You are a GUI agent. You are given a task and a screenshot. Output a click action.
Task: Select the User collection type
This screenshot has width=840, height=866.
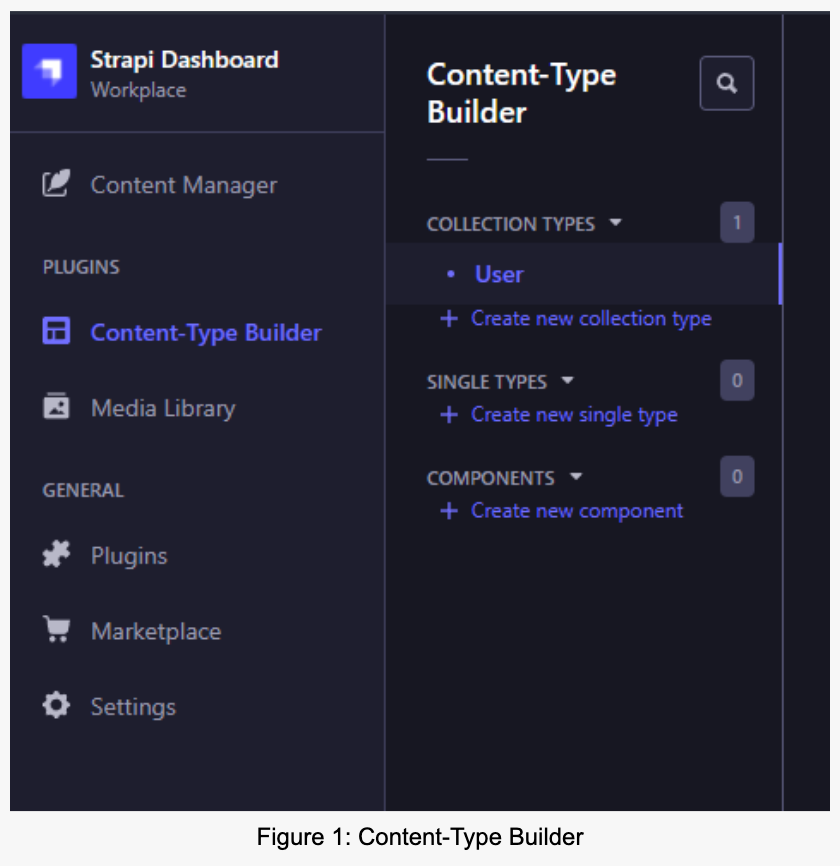(x=584, y=274)
